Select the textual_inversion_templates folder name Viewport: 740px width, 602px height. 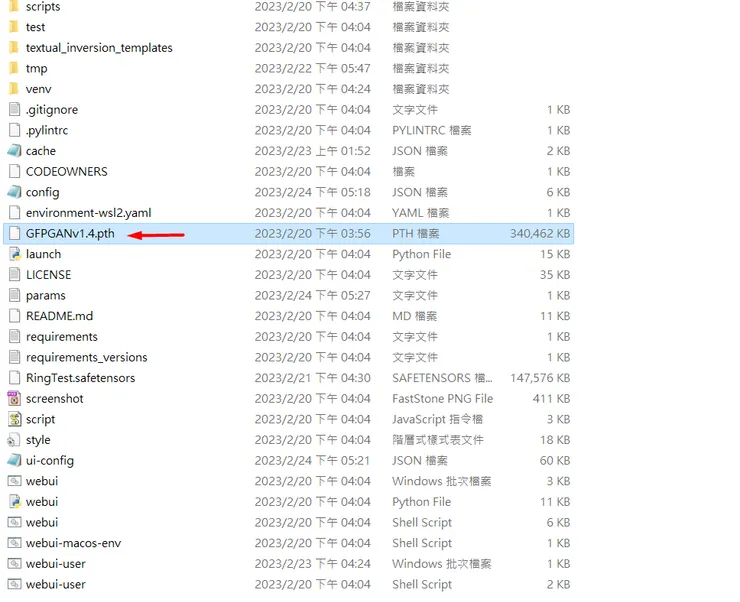pos(99,48)
